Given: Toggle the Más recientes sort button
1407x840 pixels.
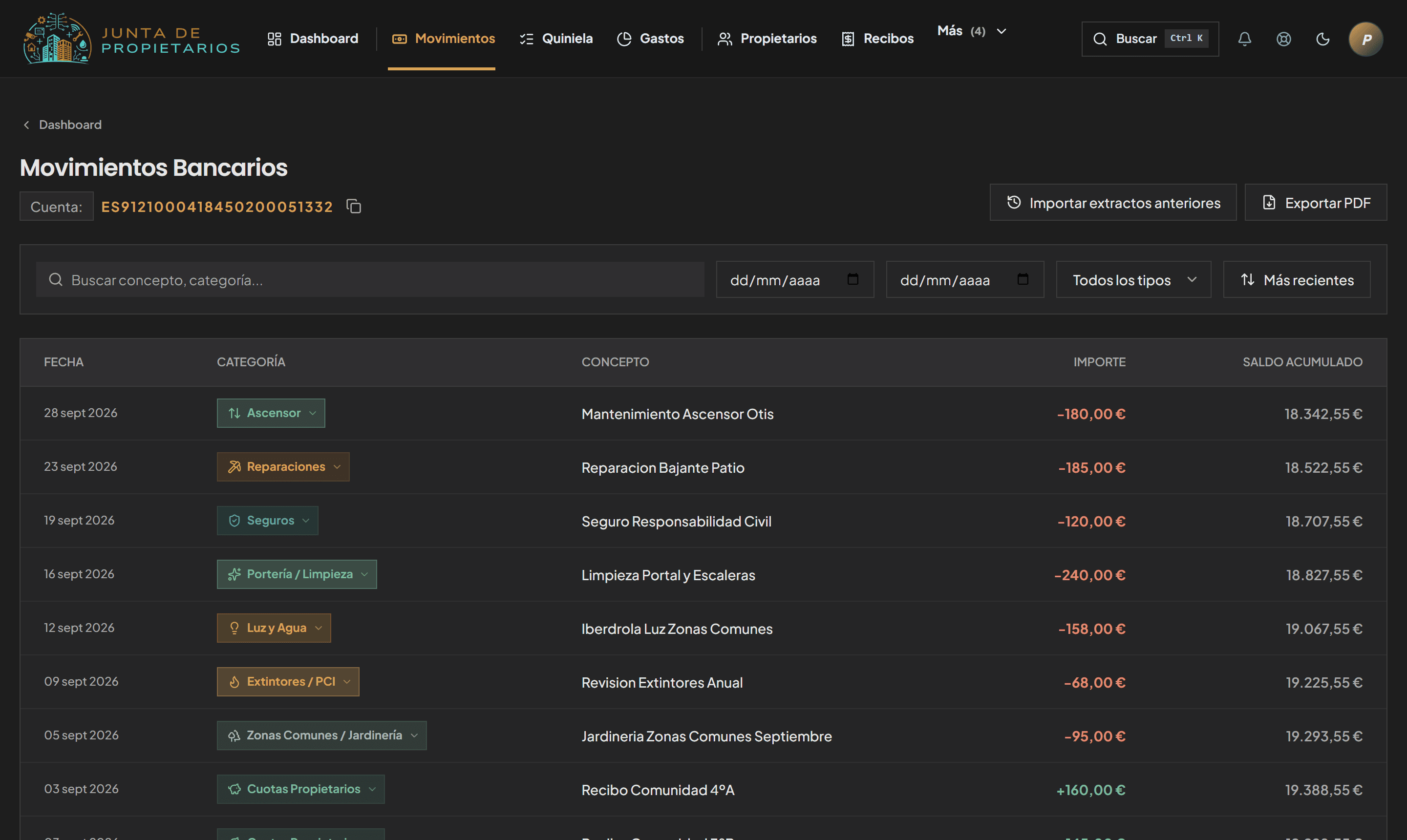Looking at the screenshot, I should click(x=1297, y=280).
